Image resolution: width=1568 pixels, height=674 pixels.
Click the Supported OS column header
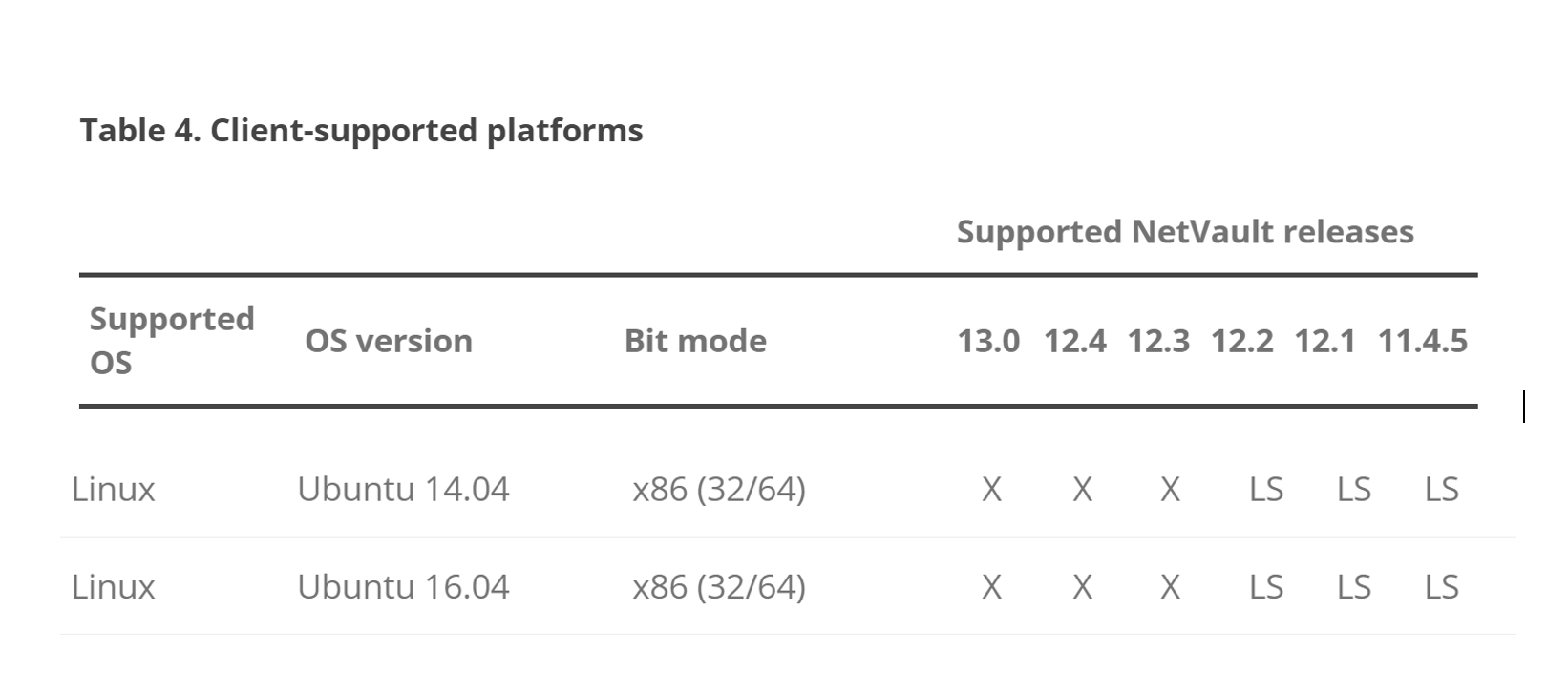pos(172,341)
